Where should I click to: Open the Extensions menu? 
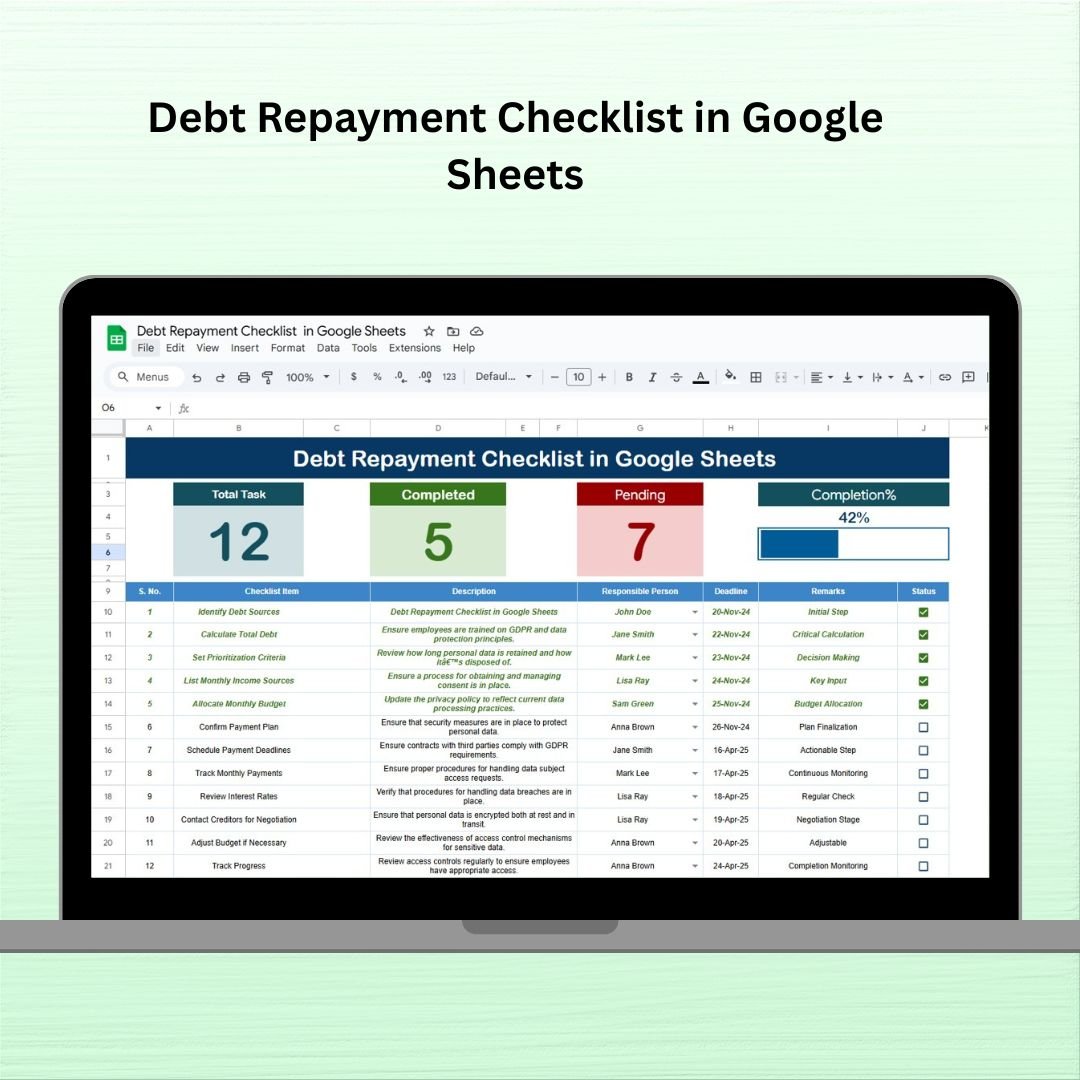click(415, 349)
